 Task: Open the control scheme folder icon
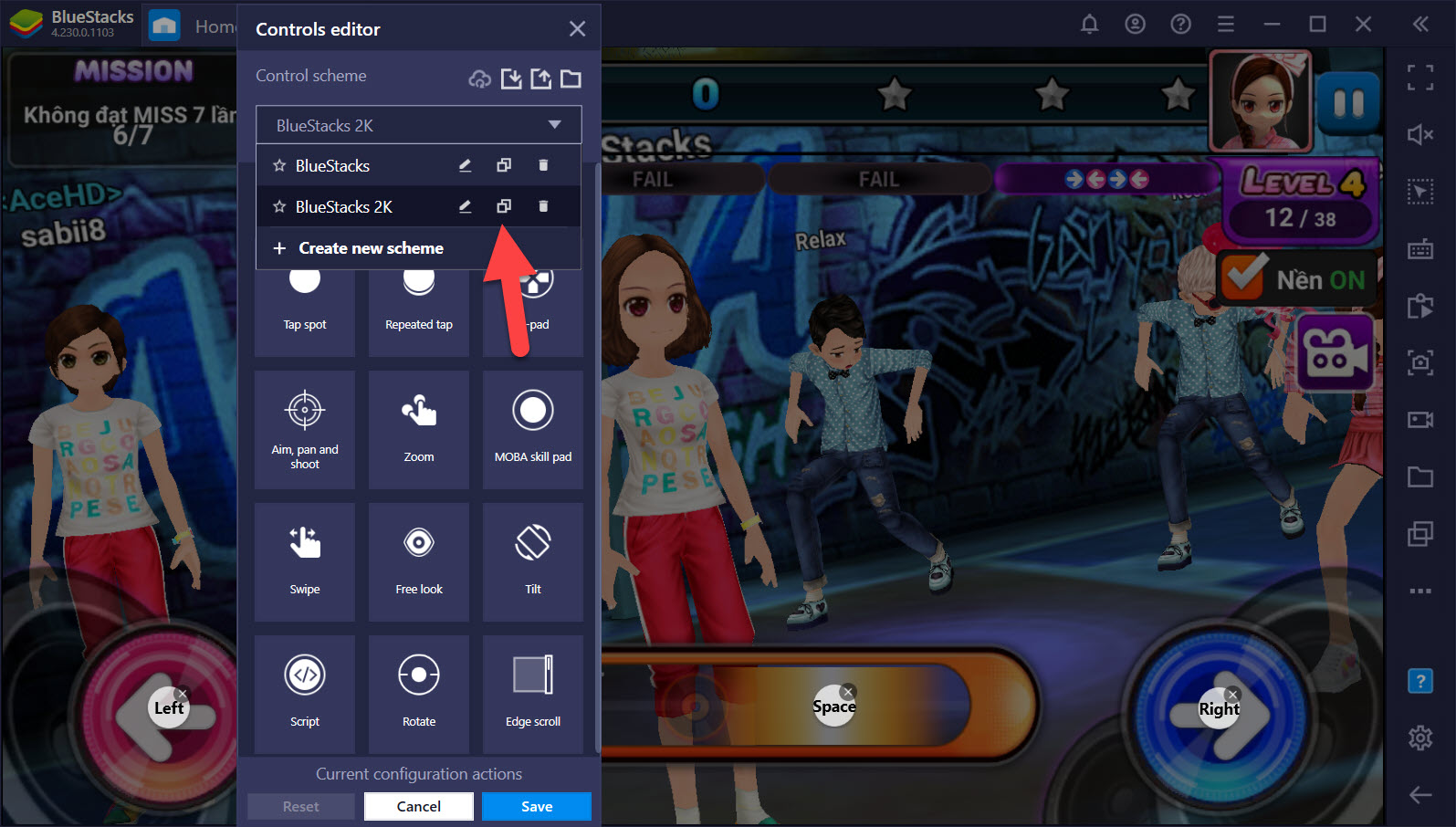571,79
